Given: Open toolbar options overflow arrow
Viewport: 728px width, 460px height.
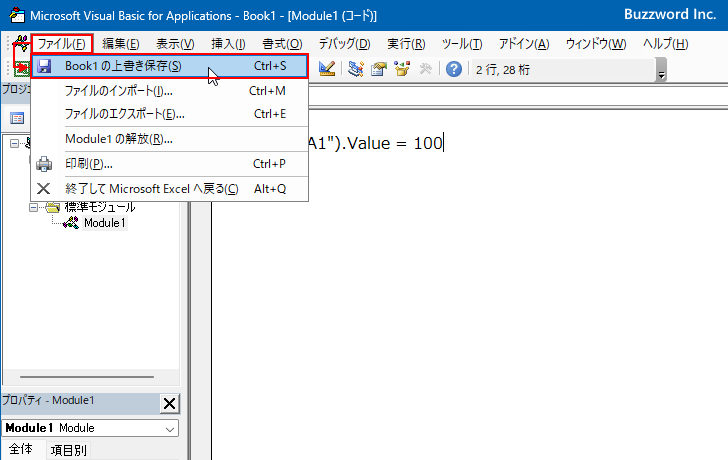Looking at the screenshot, I should click(662, 70).
